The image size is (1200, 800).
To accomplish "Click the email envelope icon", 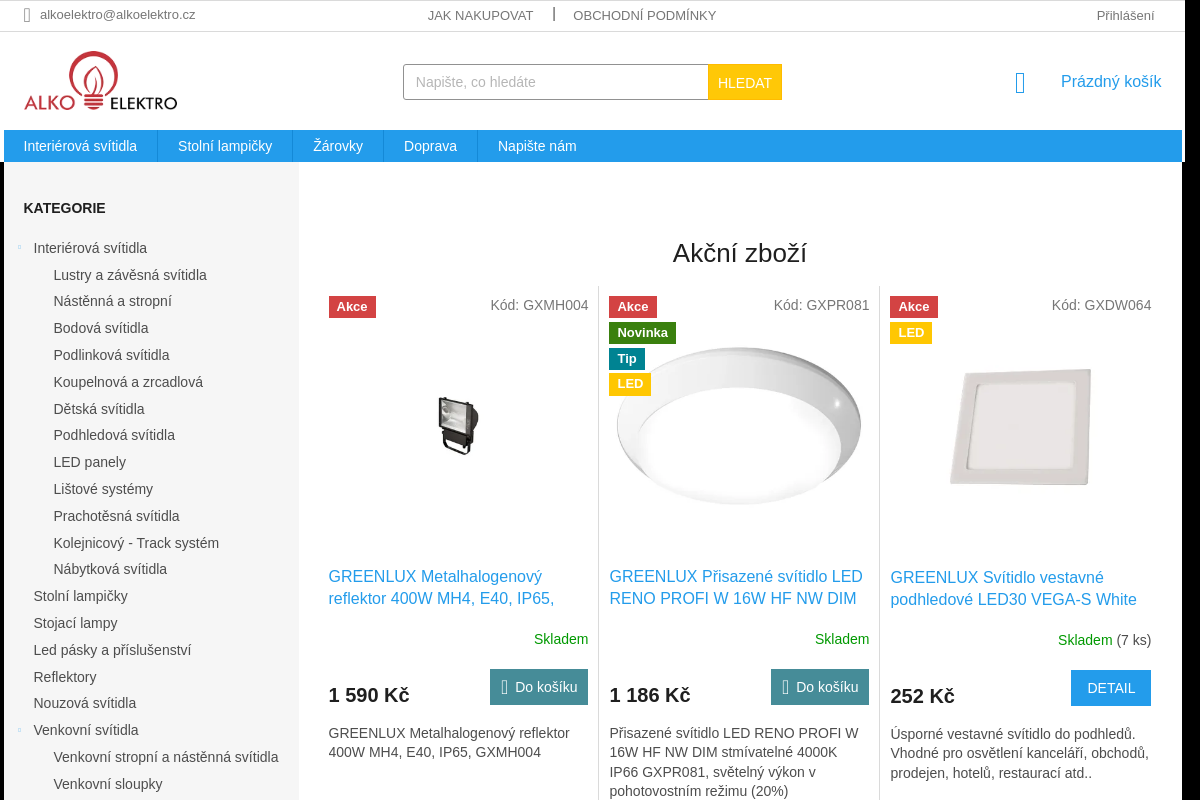I will tap(27, 15).
